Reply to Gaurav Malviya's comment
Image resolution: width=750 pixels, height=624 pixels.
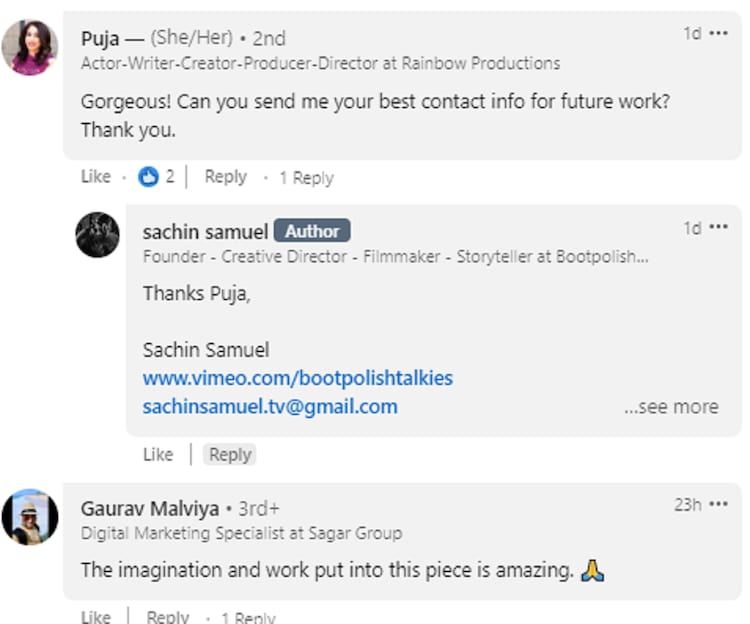tap(168, 616)
